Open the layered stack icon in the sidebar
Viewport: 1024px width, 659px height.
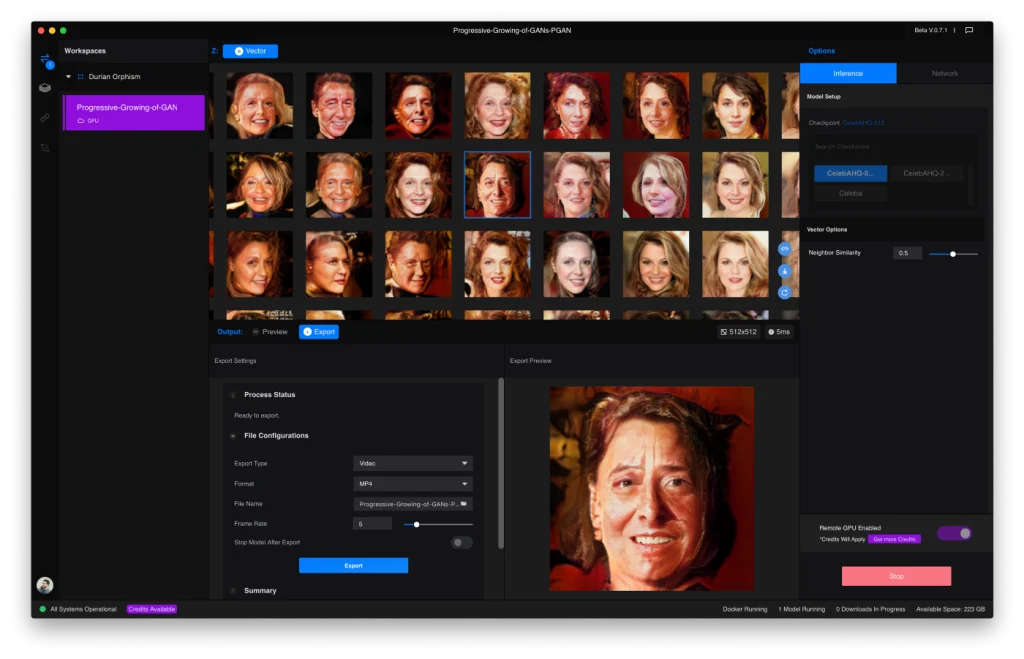(x=45, y=88)
